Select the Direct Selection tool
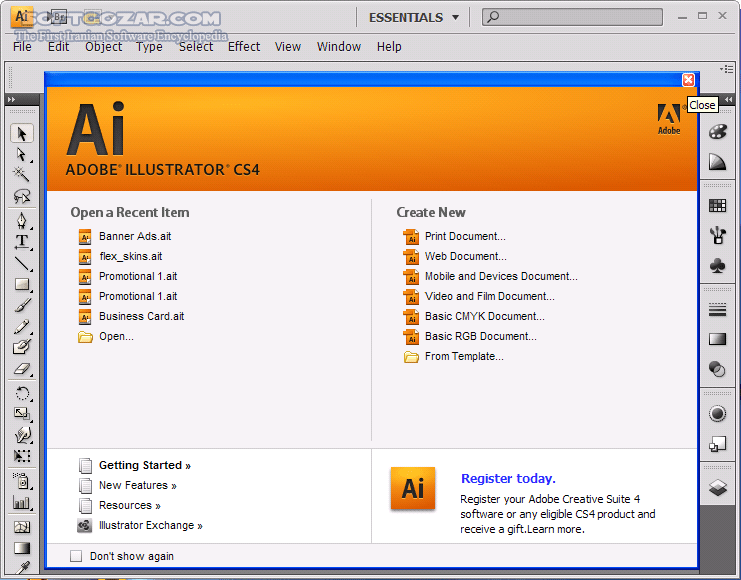This screenshot has width=741, height=580. coord(22,155)
